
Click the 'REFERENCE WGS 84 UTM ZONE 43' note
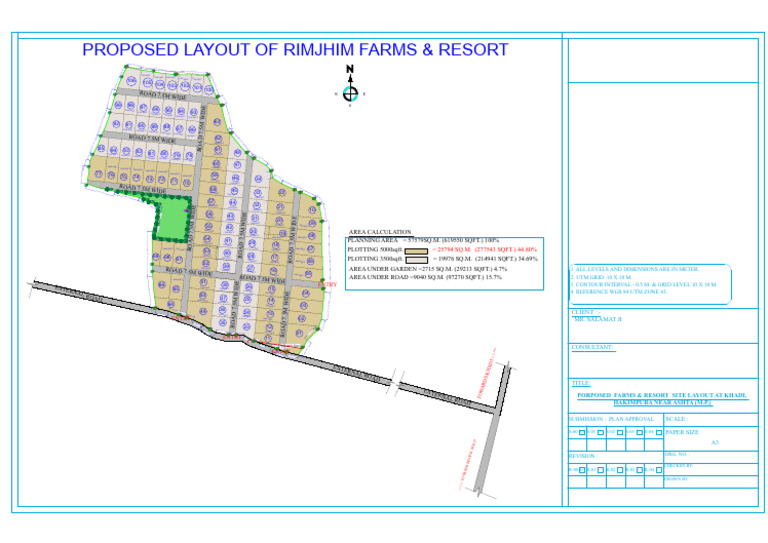tap(619, 292)
